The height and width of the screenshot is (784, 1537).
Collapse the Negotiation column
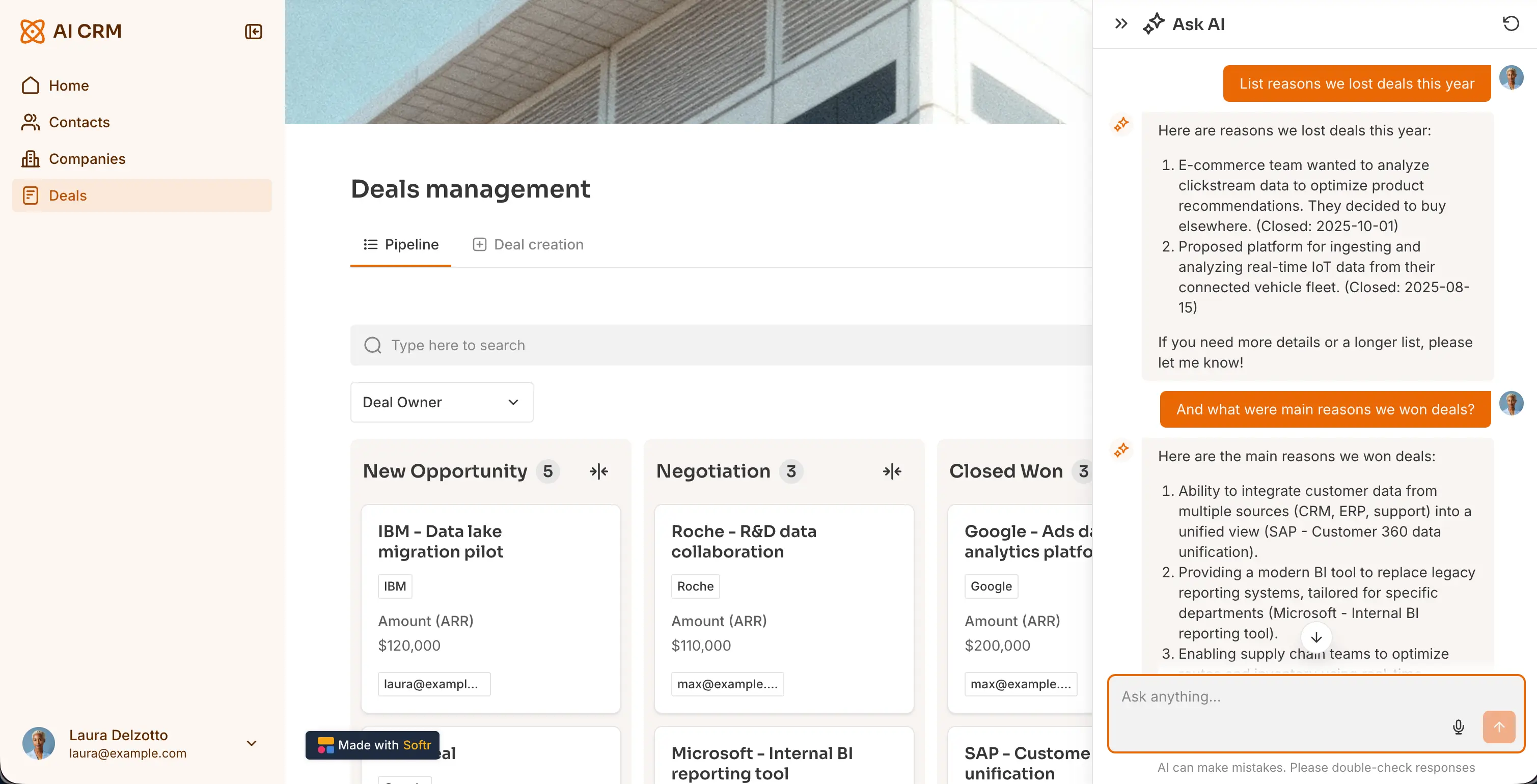(x=892, y=471)
